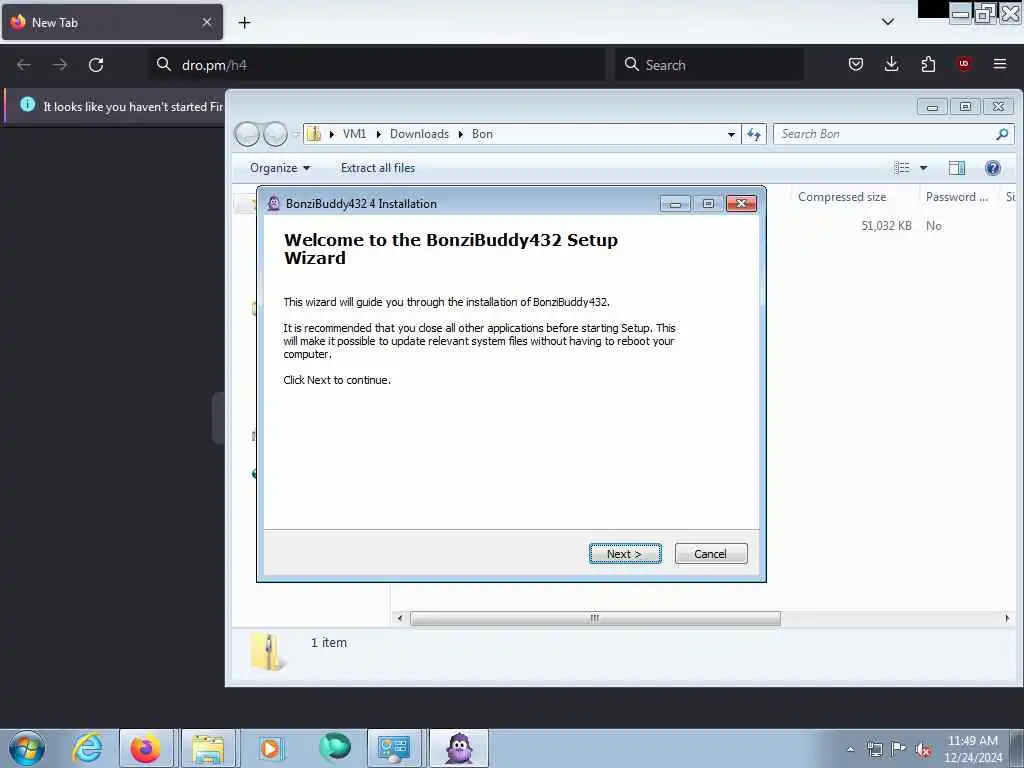Open green round taskbar app icon
Screen dimensions: 1024x768
pos(334,747)
